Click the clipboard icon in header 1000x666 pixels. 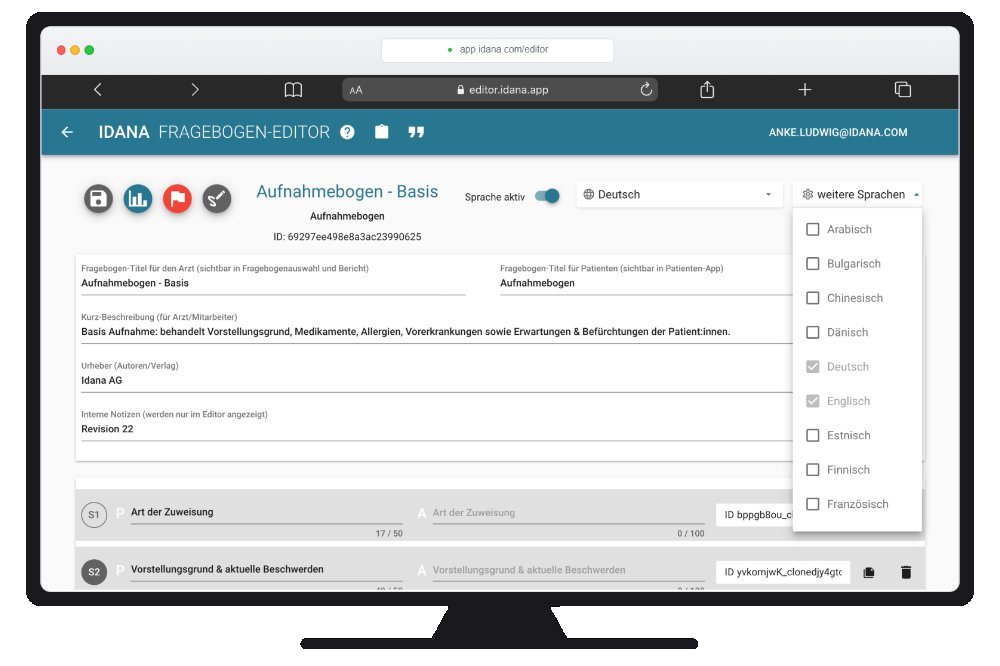(x=381, y=132)
